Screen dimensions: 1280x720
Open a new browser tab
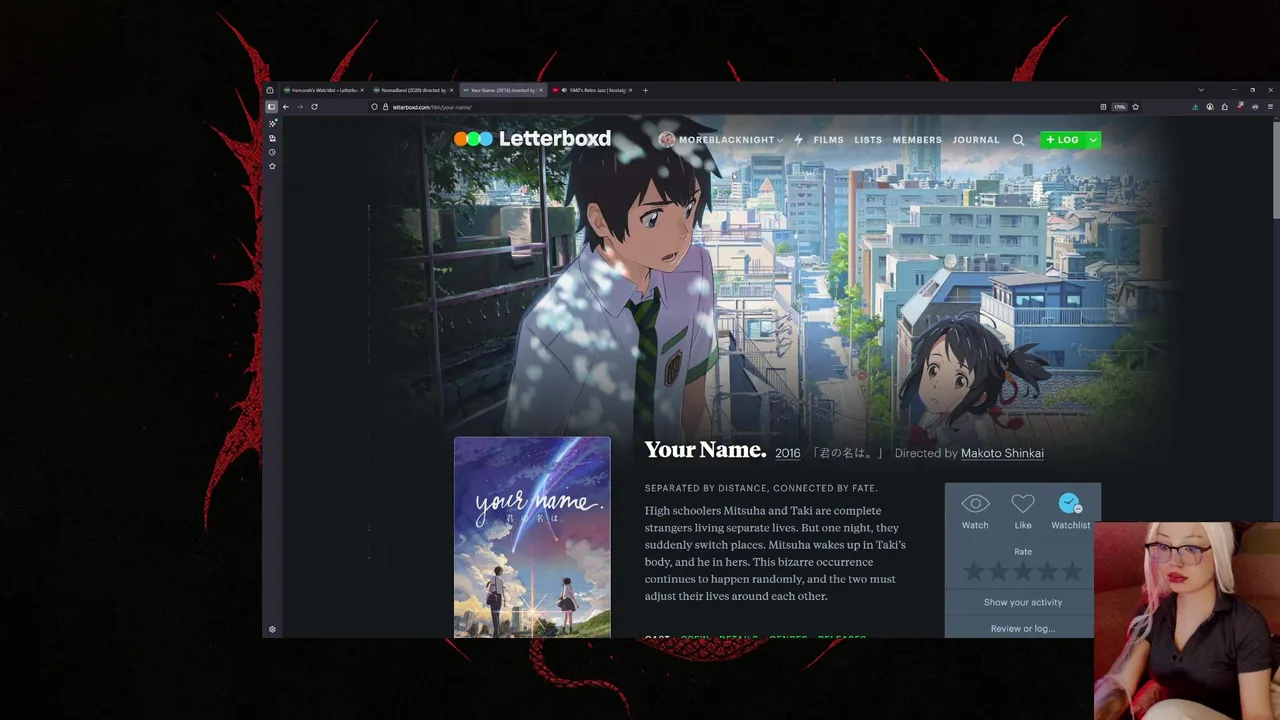645,90
